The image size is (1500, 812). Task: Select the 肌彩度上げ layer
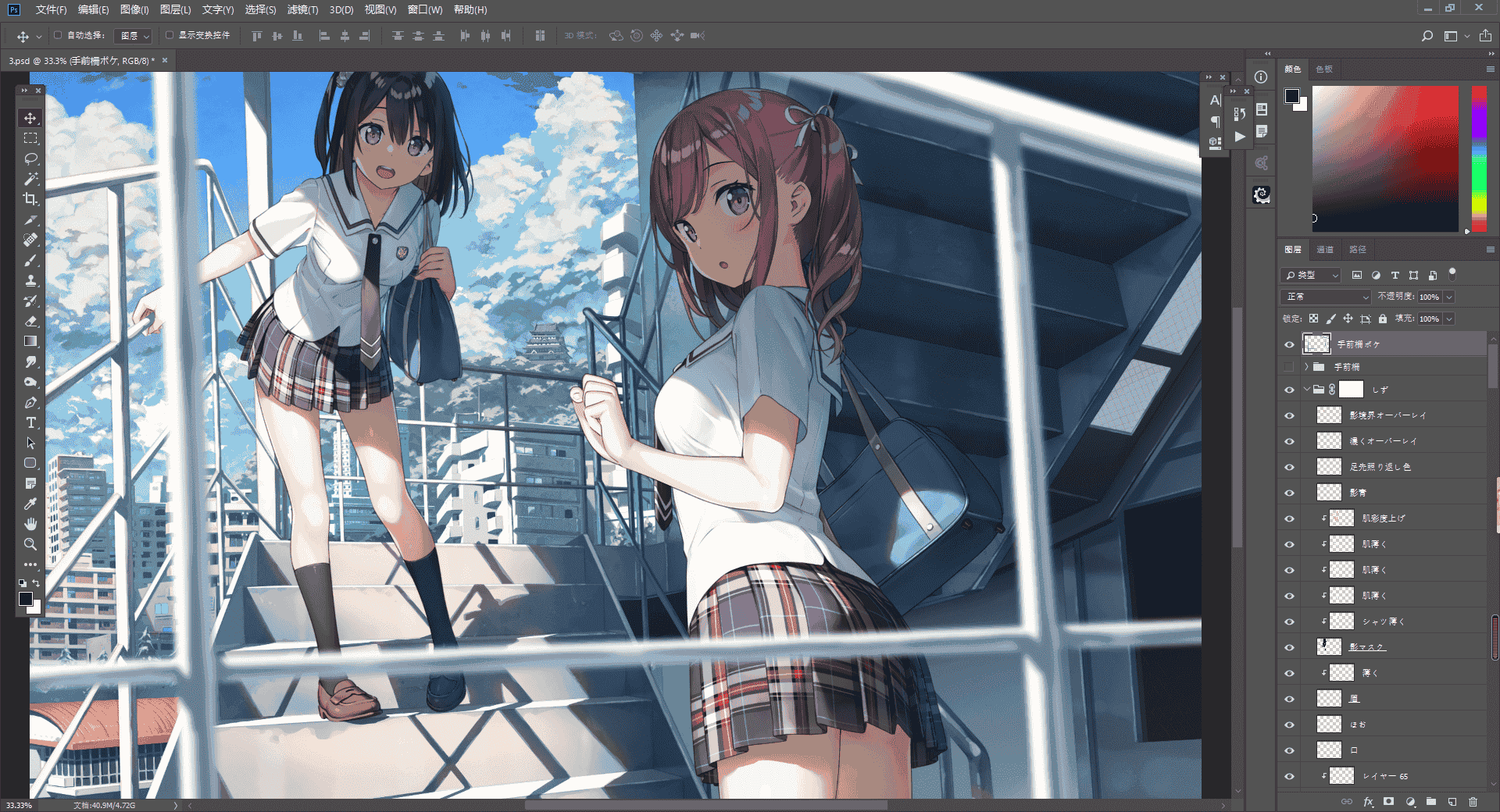coord(1383,518)
